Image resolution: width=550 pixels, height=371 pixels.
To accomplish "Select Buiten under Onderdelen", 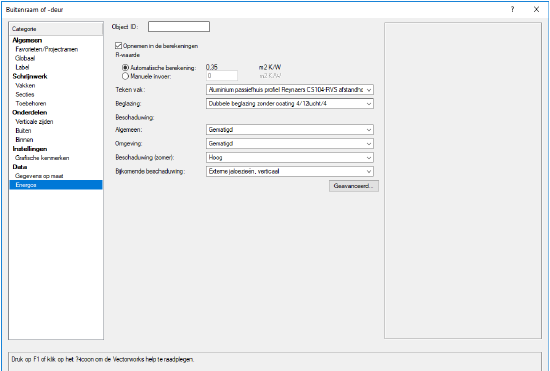I will pos(24,131).
